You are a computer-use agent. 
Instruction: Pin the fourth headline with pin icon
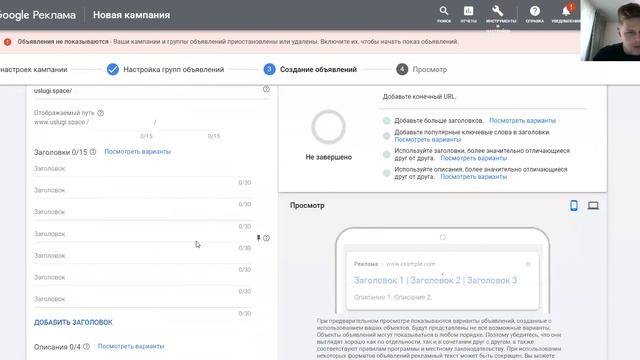(x=258, y=238)
